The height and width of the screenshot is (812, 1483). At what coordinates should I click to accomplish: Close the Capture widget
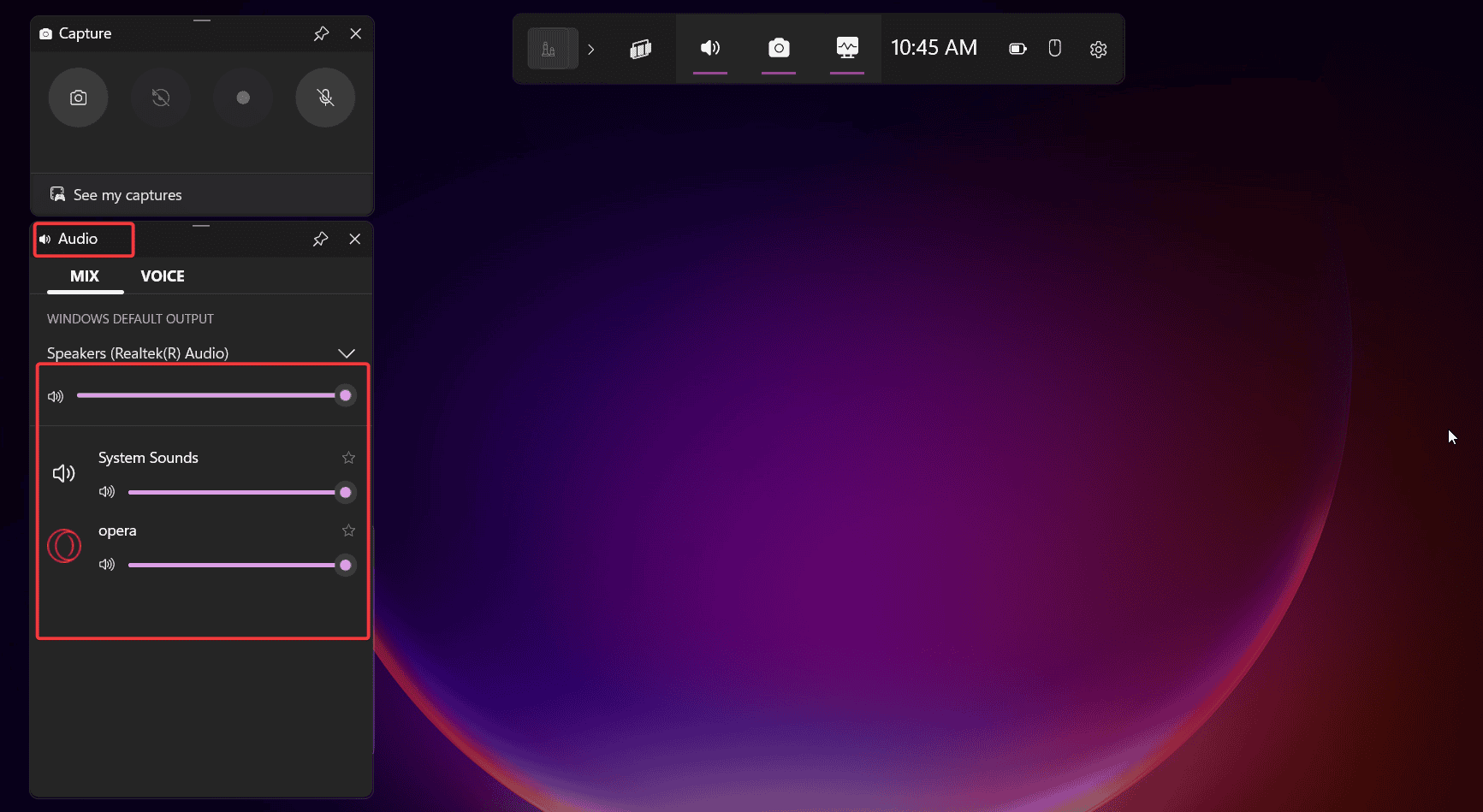[x=356, y=33]
